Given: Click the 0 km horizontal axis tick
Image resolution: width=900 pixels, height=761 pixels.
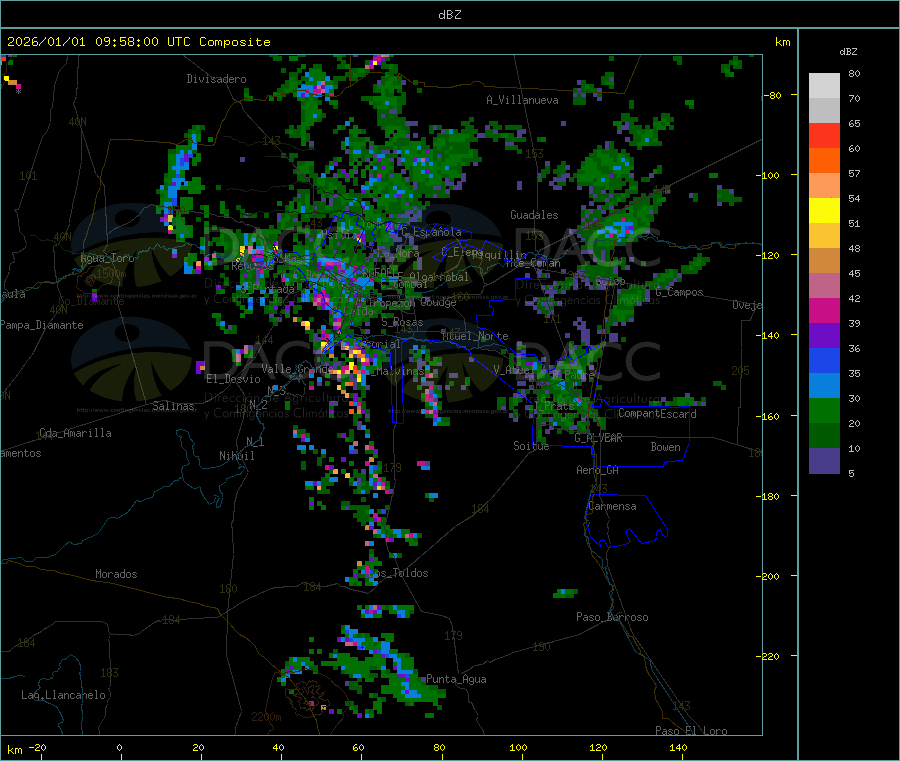Looking at the screenshot, I should 119,747.
